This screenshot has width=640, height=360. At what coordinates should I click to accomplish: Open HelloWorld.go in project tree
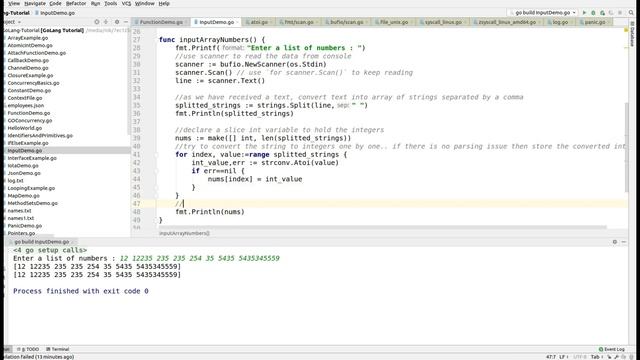coord(24,128)
